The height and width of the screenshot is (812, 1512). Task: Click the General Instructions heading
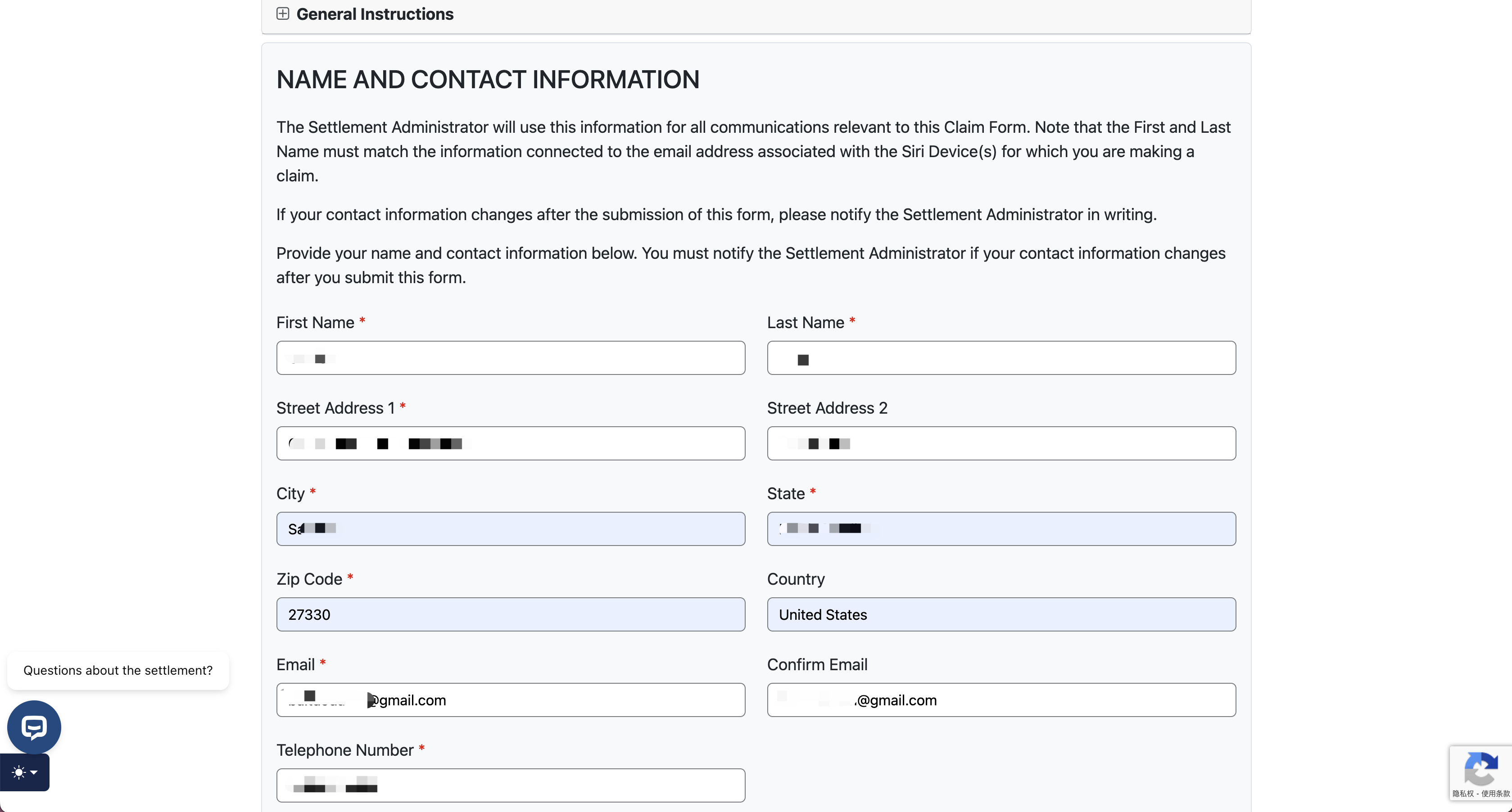coord(375,14)
